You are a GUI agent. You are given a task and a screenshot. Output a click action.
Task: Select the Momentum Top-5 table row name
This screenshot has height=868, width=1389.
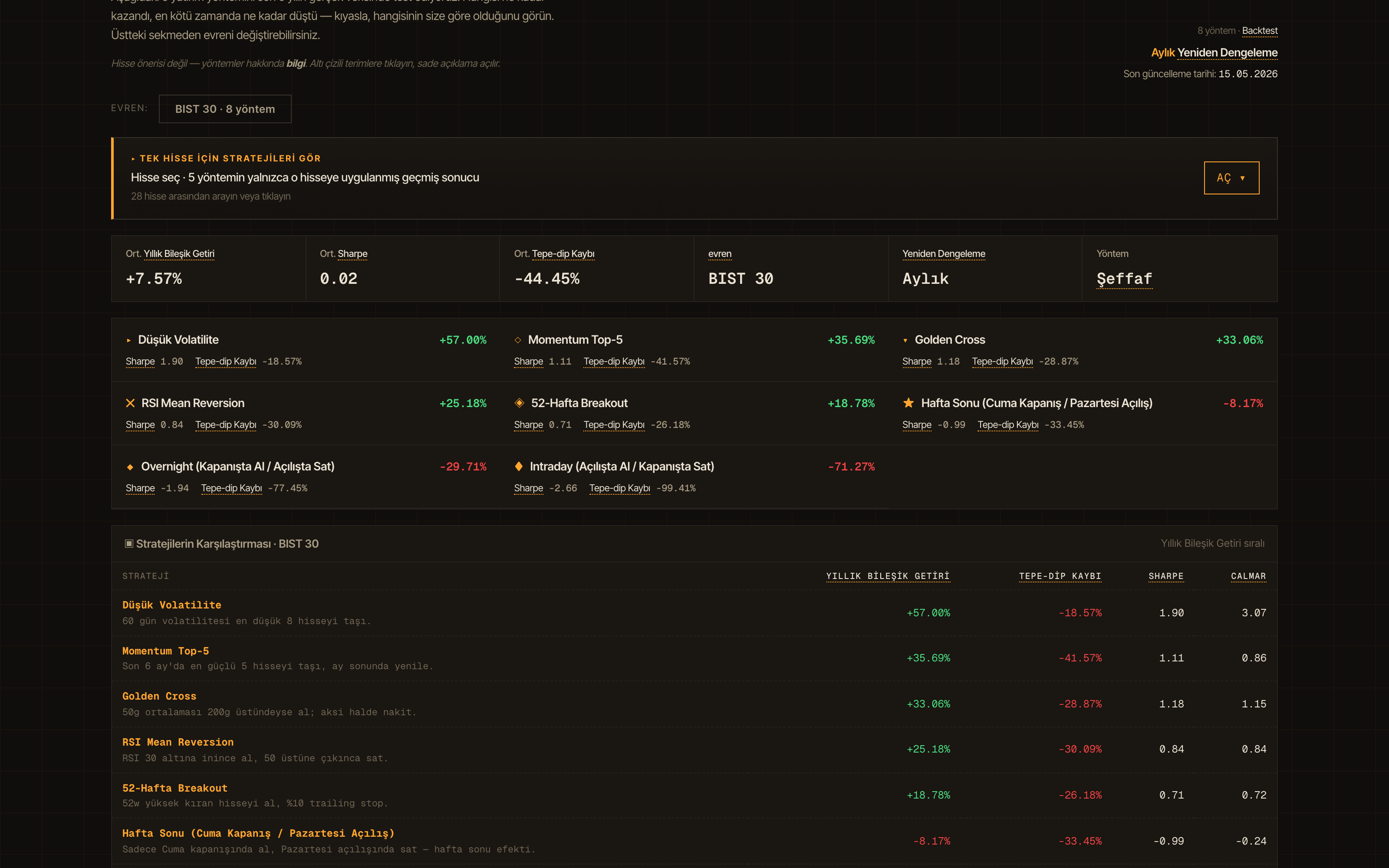click(165, 651)
